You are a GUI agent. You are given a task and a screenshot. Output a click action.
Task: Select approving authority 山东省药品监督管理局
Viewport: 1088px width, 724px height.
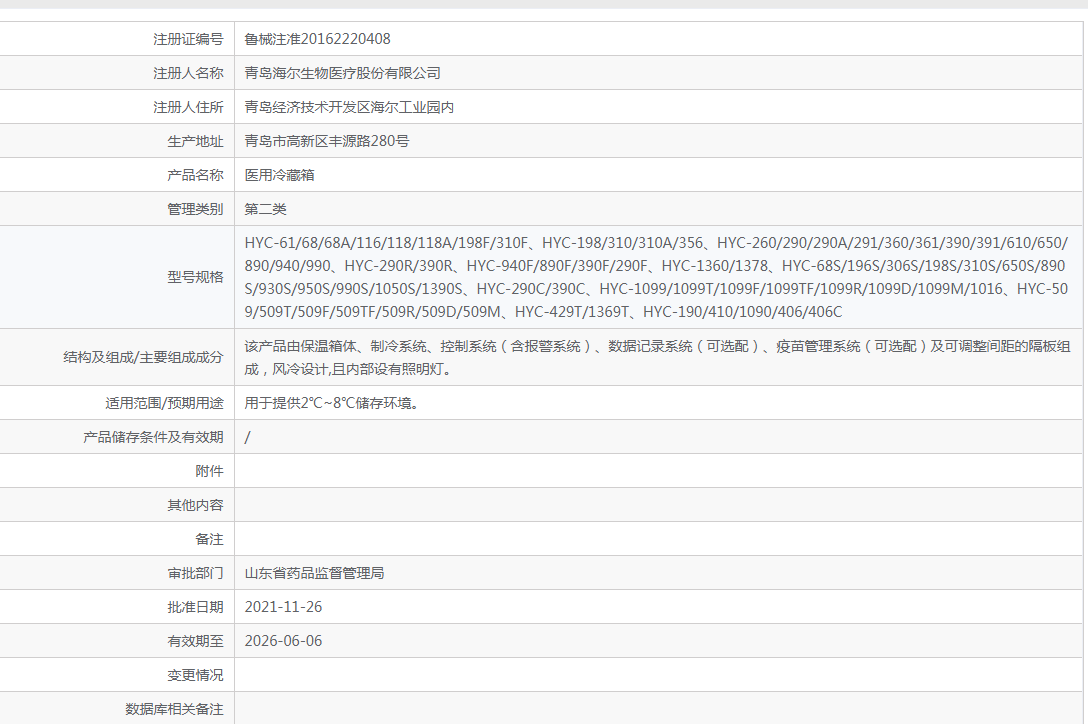[x=314, y=573]
